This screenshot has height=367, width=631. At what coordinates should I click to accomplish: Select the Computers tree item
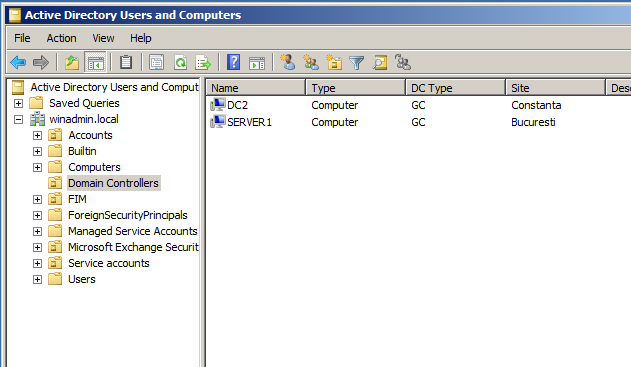[94, 167]
